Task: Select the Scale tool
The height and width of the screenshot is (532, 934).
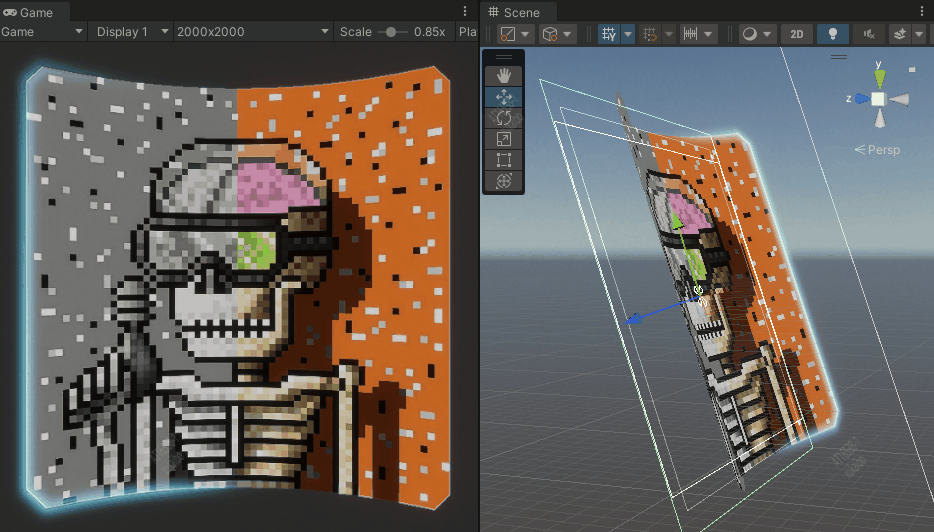Action: click(x=503, y=139)
